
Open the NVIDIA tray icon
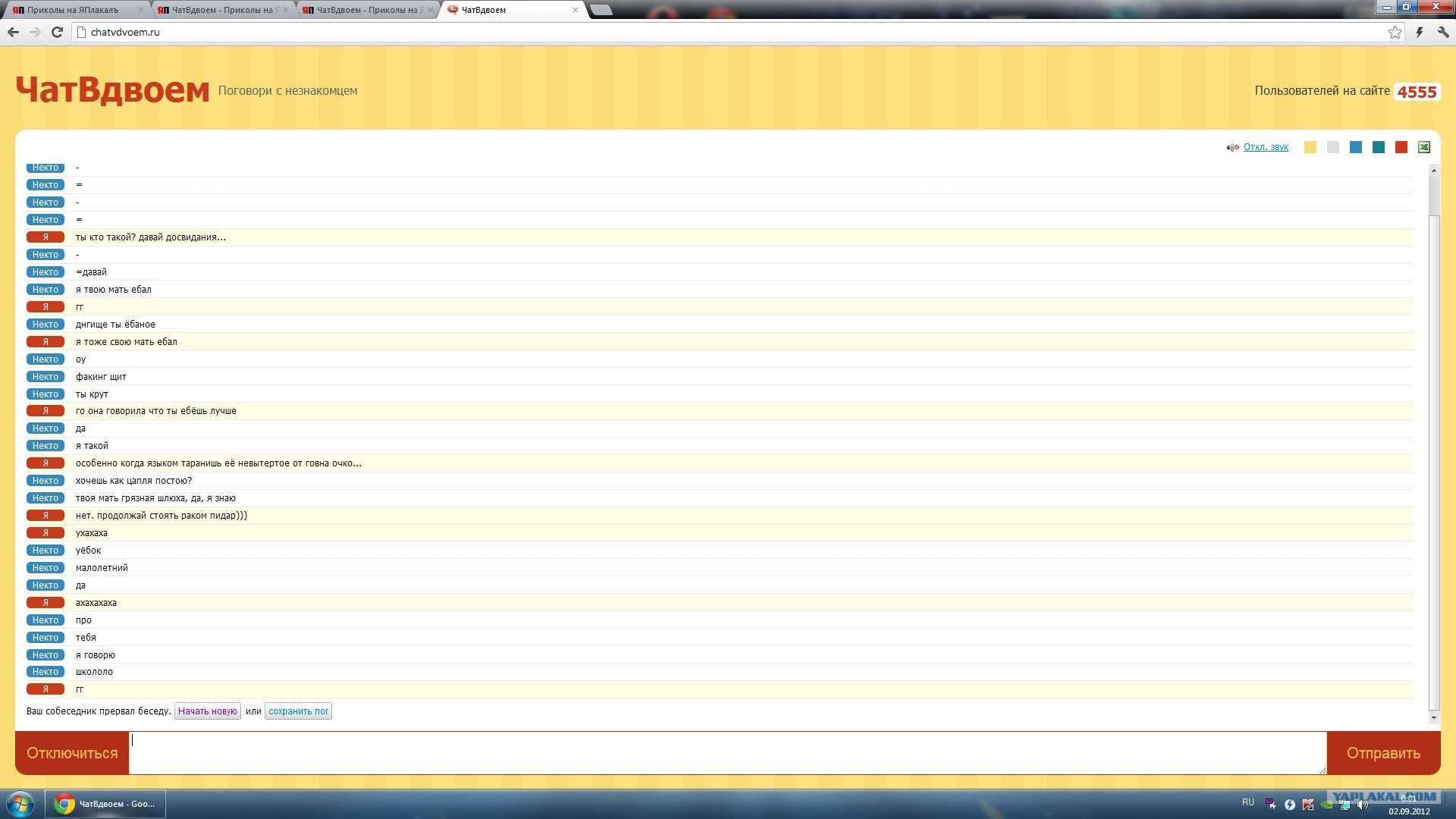coord(1326,804)
